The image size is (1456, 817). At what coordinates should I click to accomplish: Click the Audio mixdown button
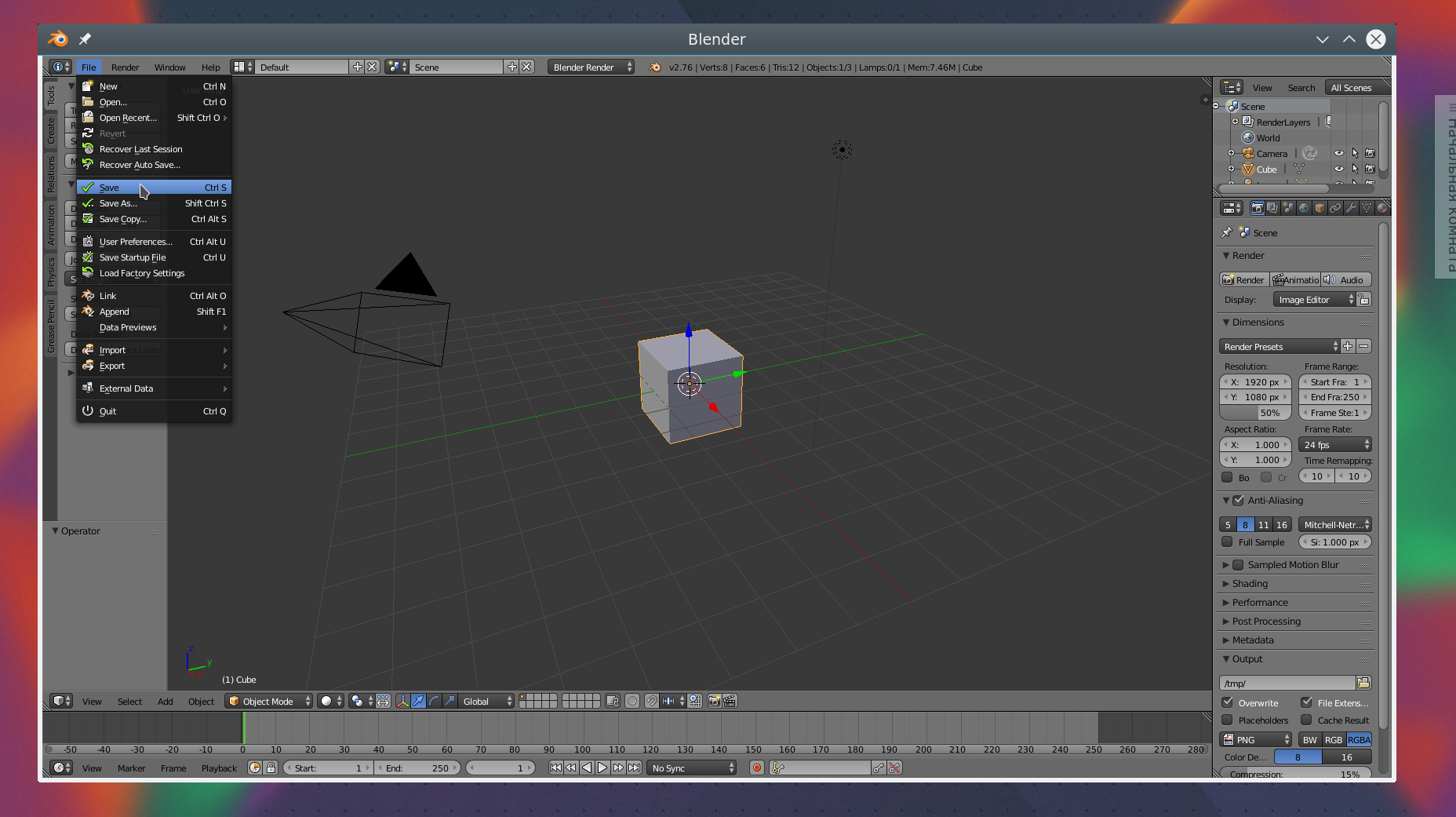(1346, 280)
